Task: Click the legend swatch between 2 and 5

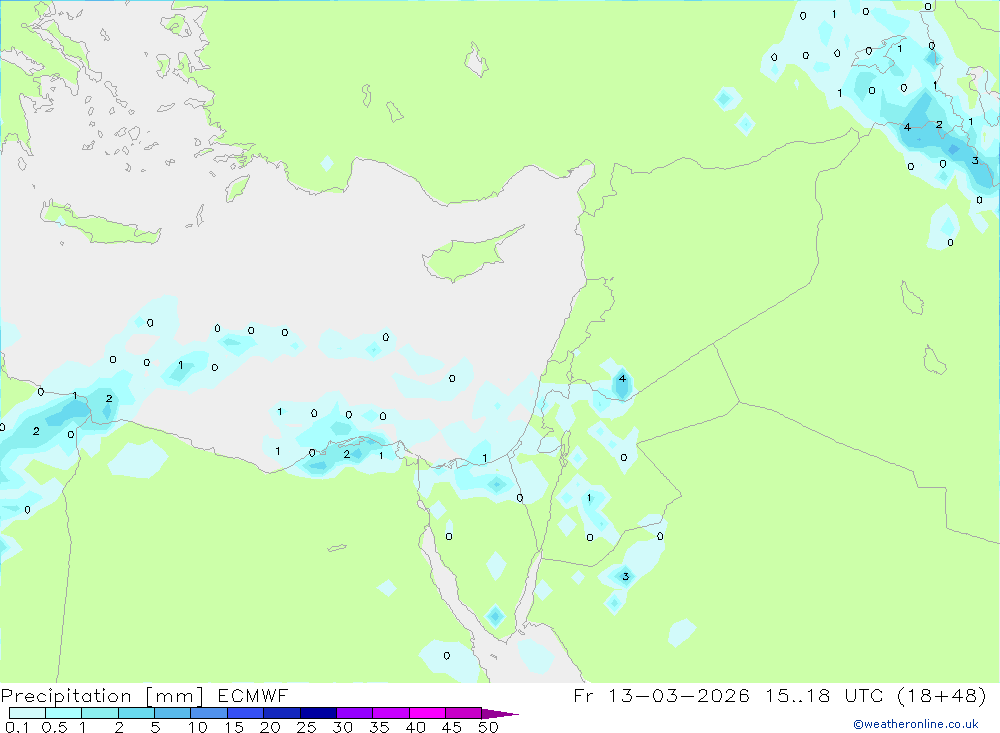Action: pyautogui.click(x=136, y=713)
